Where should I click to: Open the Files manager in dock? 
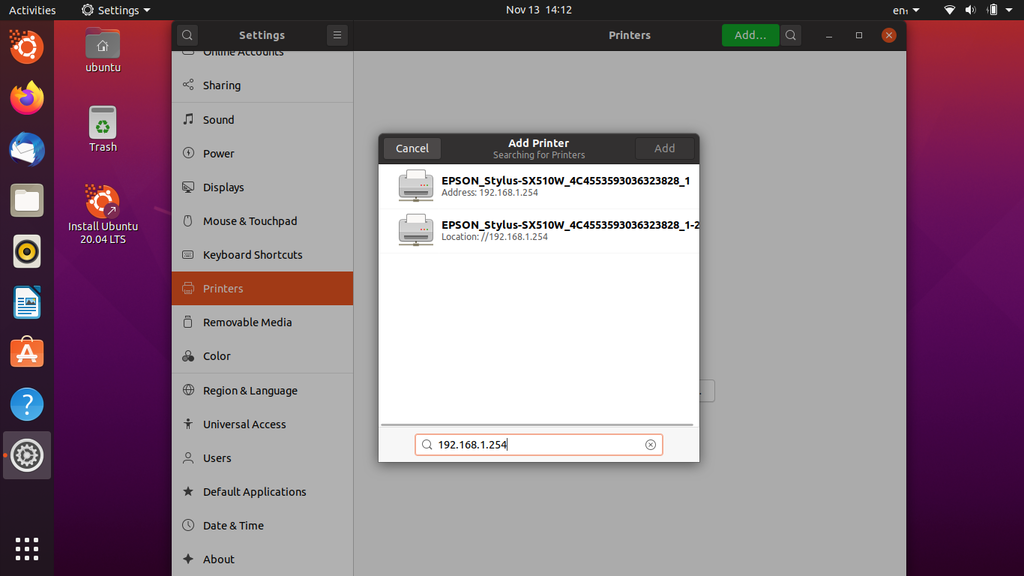click(27, 200)
